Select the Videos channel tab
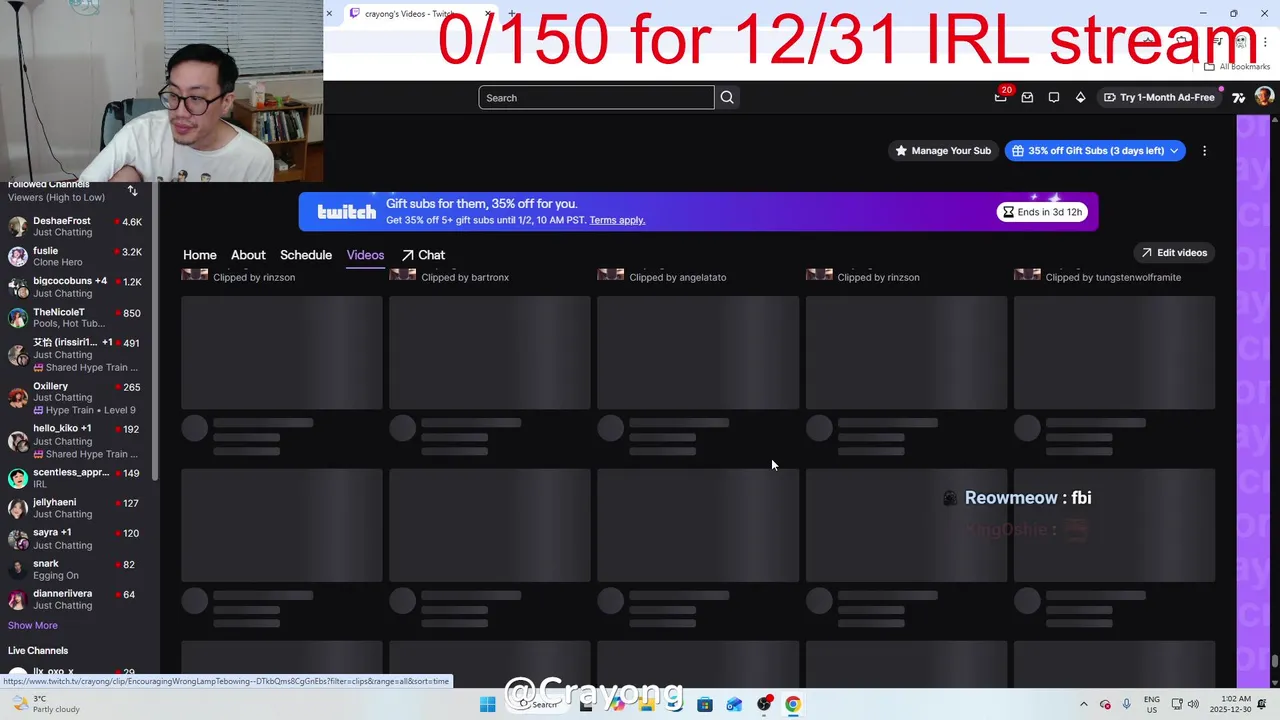The image size is (1280, 720). pyautogui.click(x=365, y=255)
